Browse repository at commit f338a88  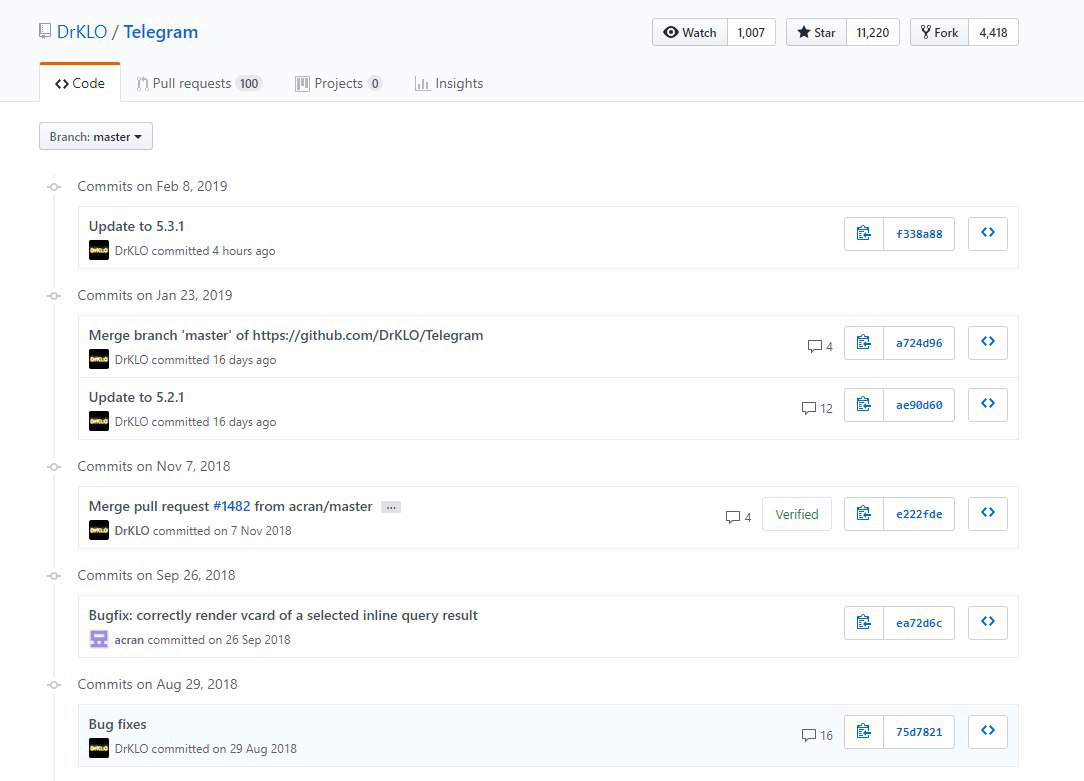click(987, 234)
